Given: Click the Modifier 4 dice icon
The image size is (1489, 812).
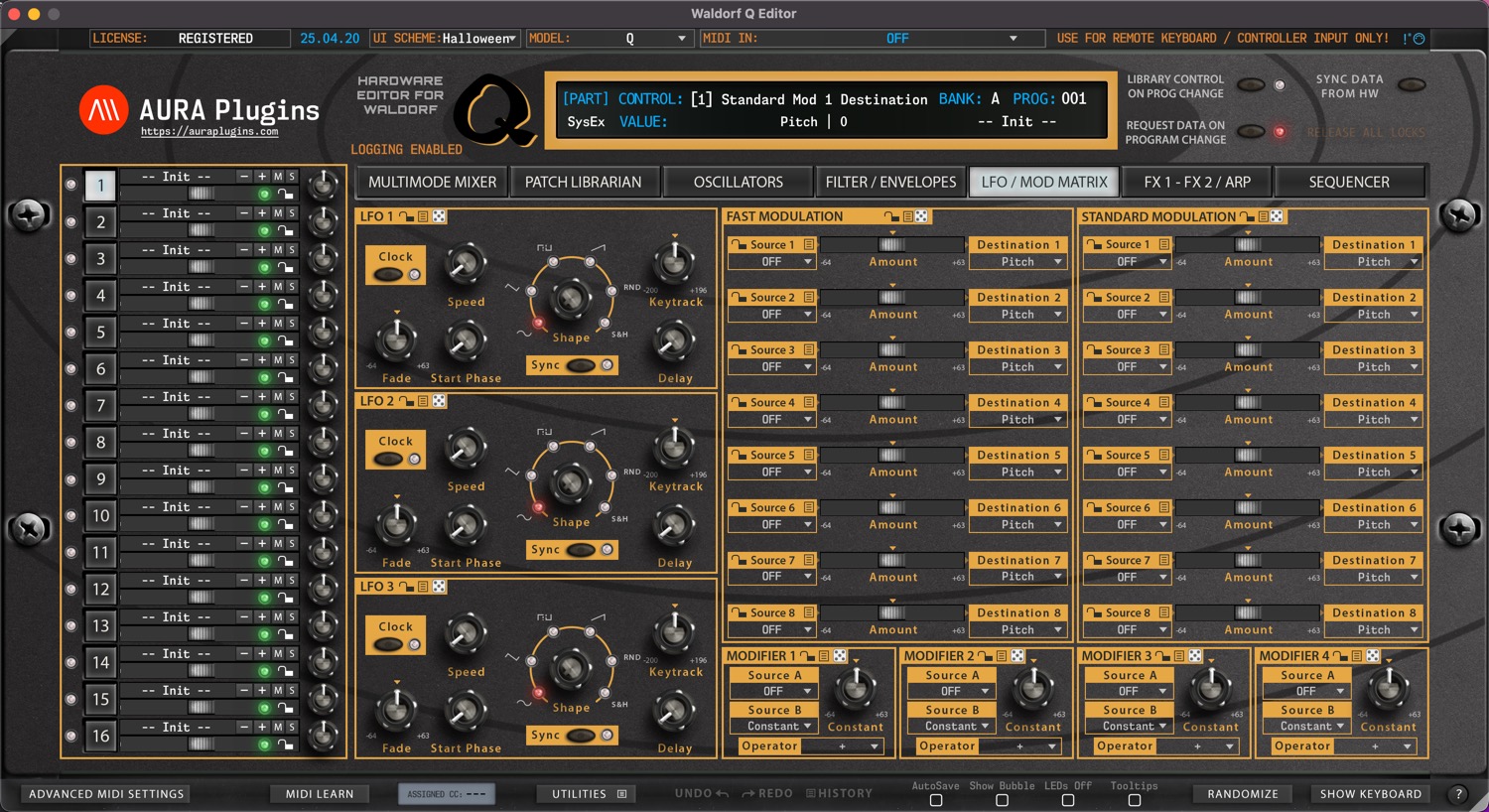Looking at the screenshot, I should (x=1373, y=656).
